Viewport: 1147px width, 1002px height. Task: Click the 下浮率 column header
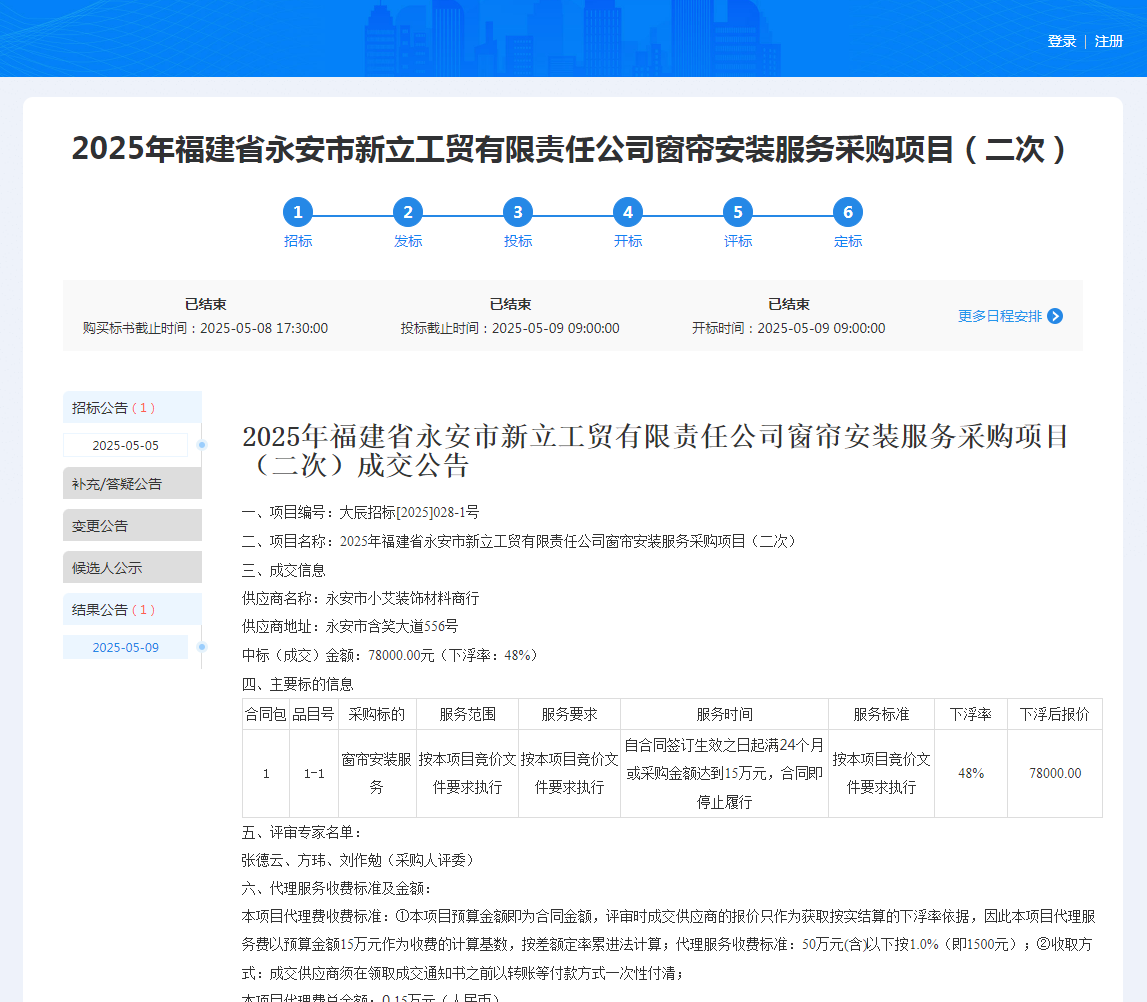971,714
